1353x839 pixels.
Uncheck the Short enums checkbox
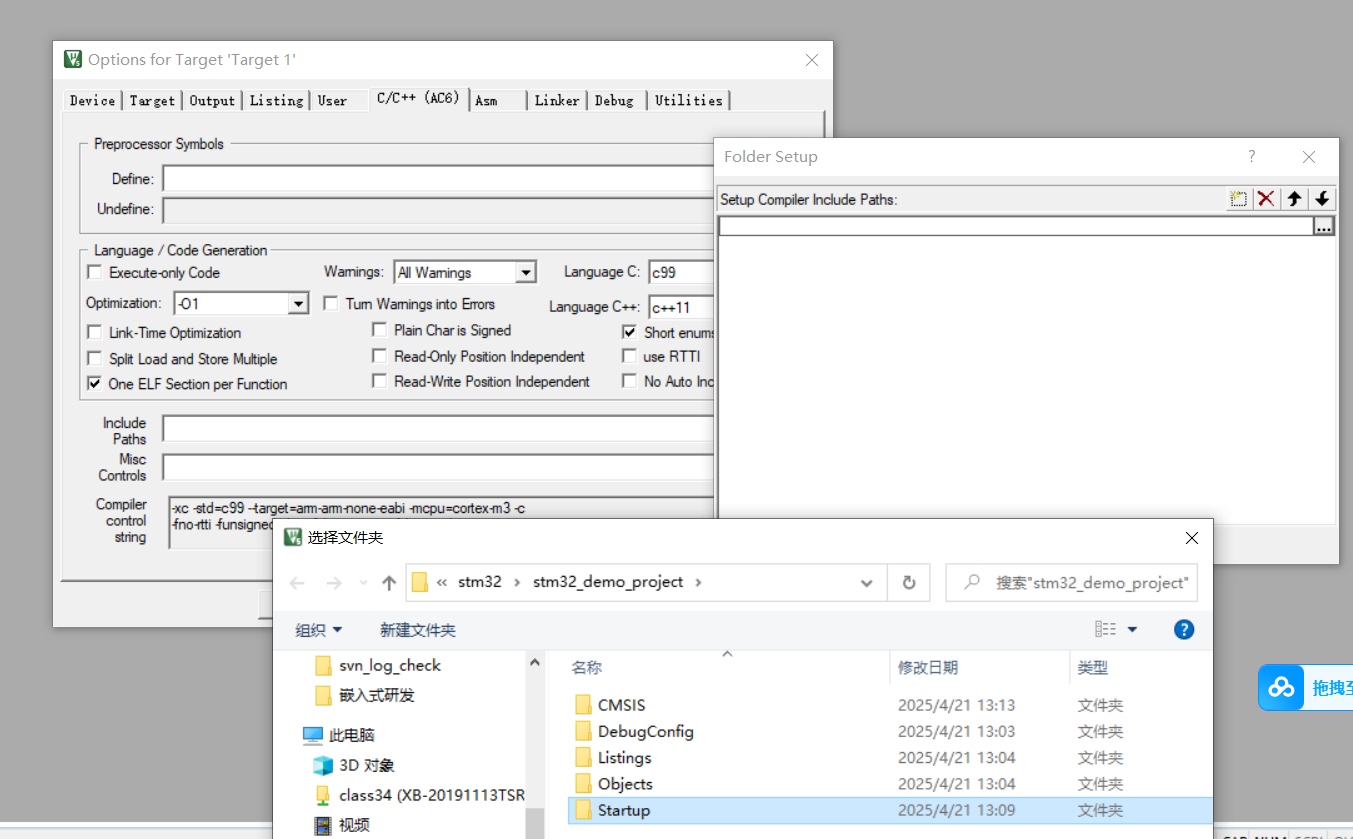629,332
